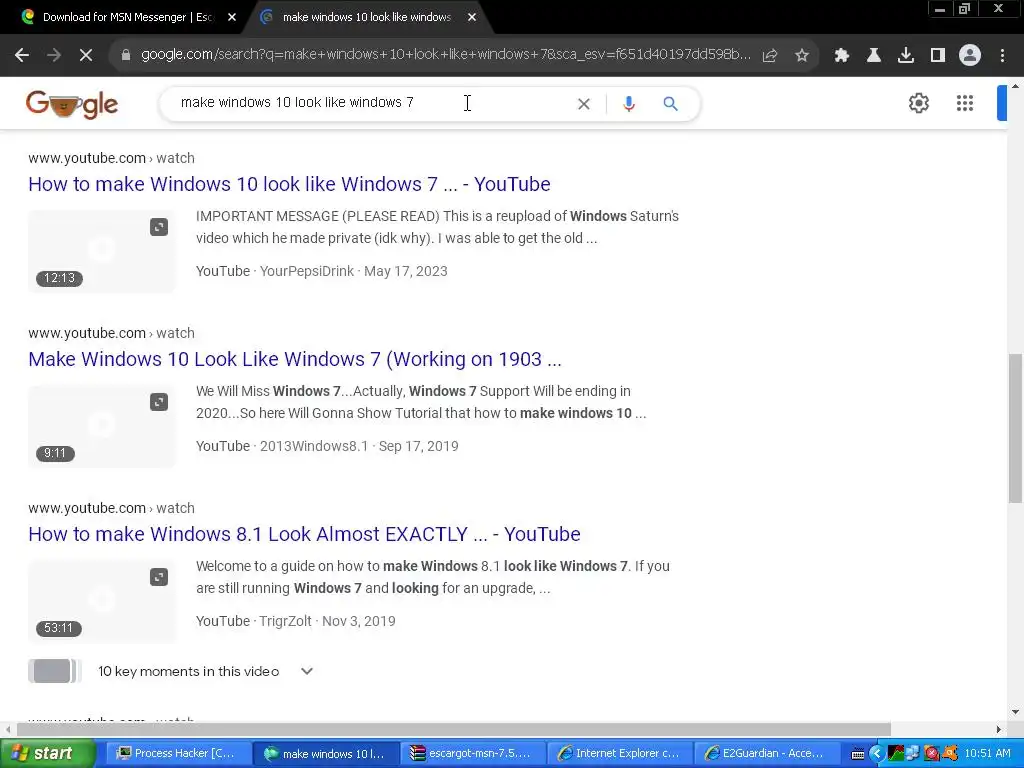Click the orange Avast tray icon
Image resolution: width=1024 pixels, height=768 pixels.
[950, 754]
